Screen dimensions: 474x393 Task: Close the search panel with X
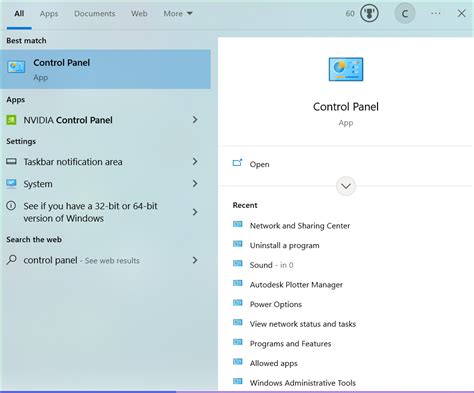[461, 13]
